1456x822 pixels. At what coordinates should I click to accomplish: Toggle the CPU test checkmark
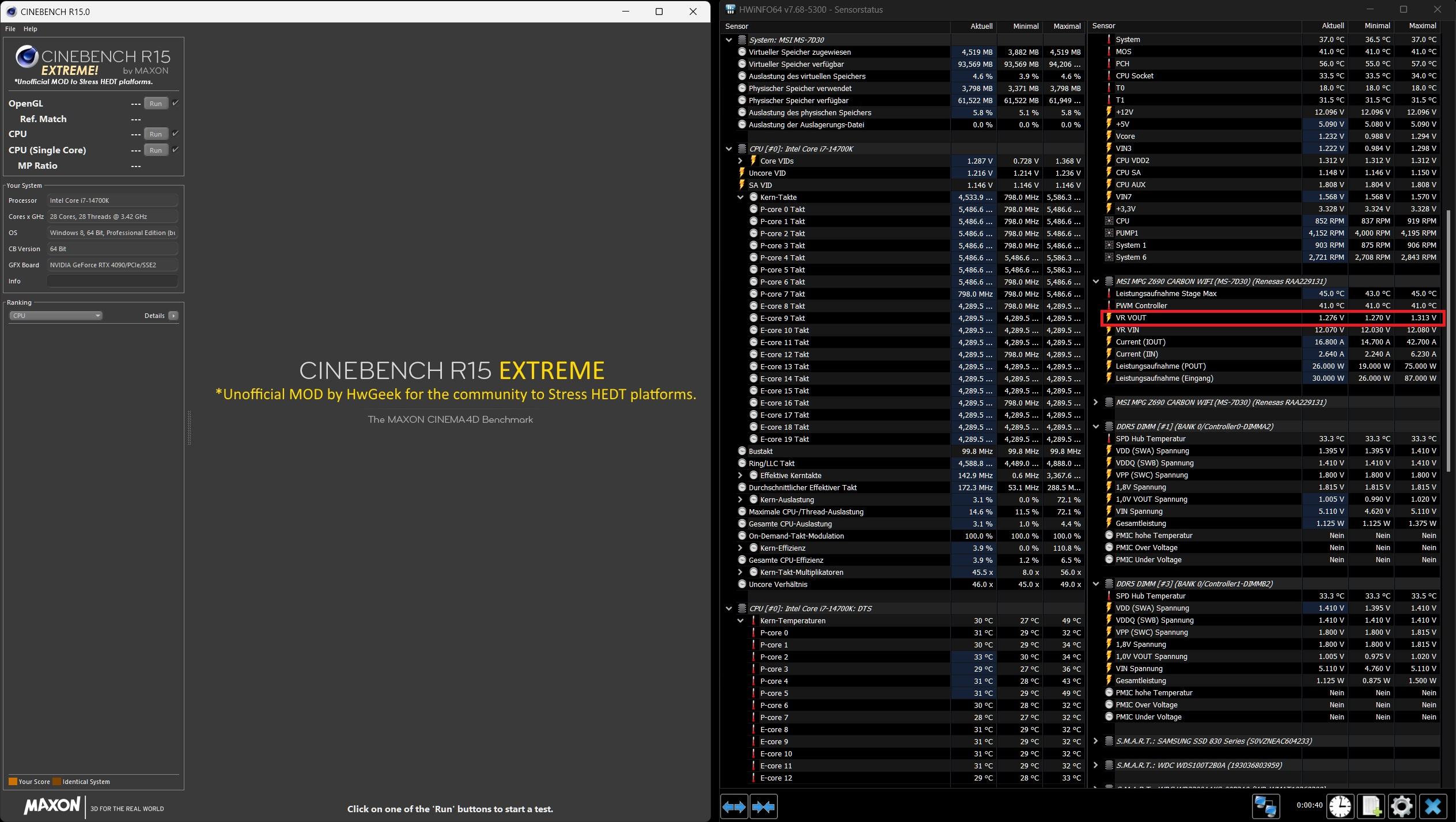pos(175,134)
